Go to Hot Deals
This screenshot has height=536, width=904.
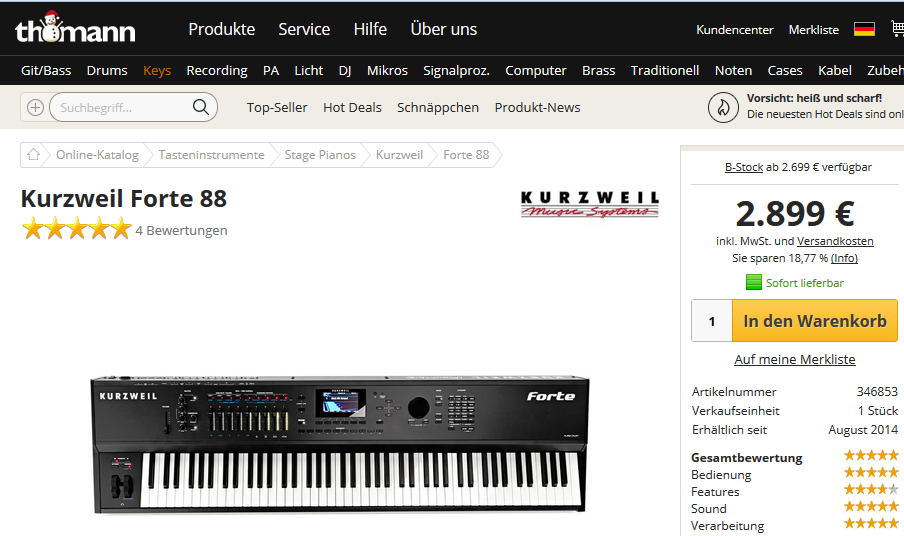(x=352, y=107)
